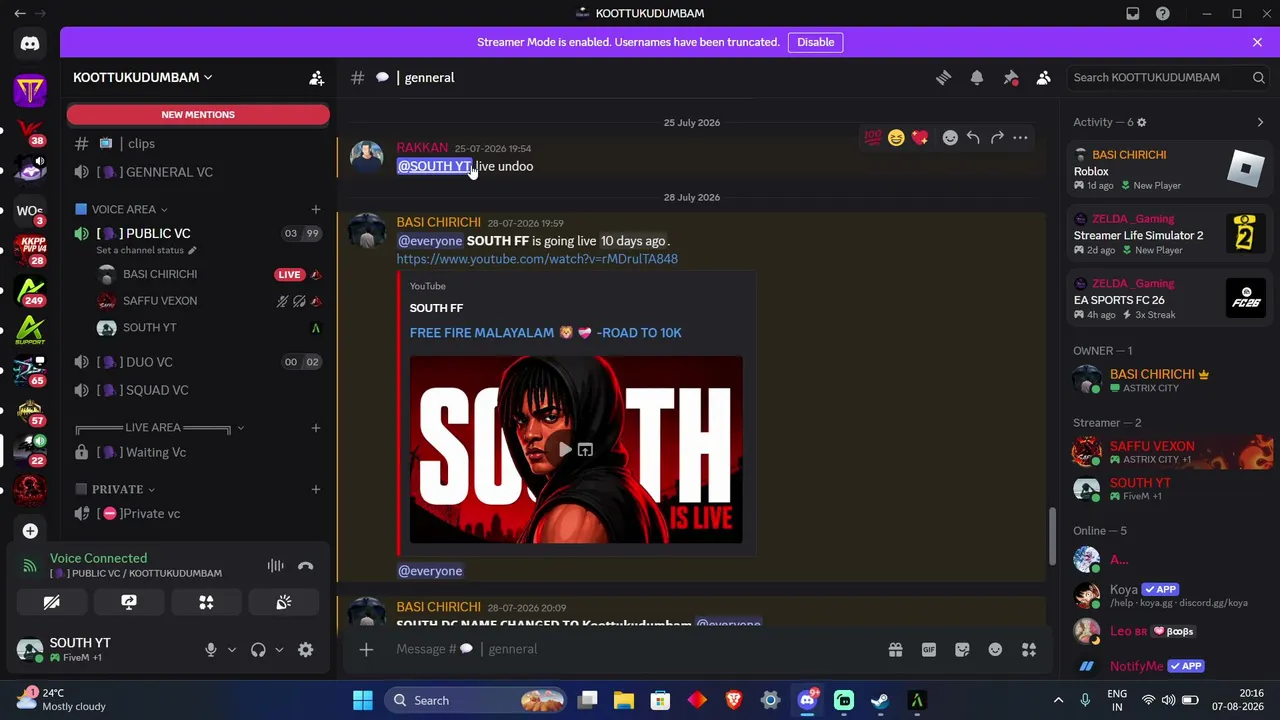Set a channel status for PUBLIC VC
1280x720 pixels.
click(146, 250)
